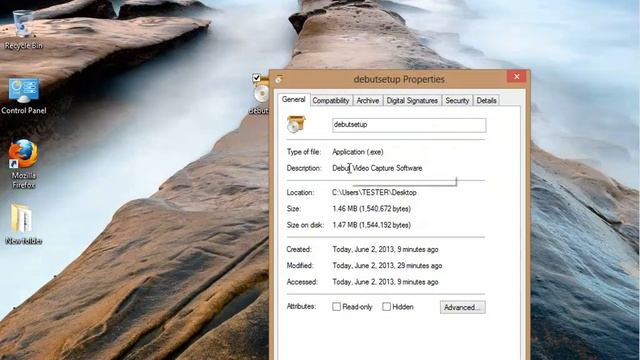Click the Created date value

385,249
